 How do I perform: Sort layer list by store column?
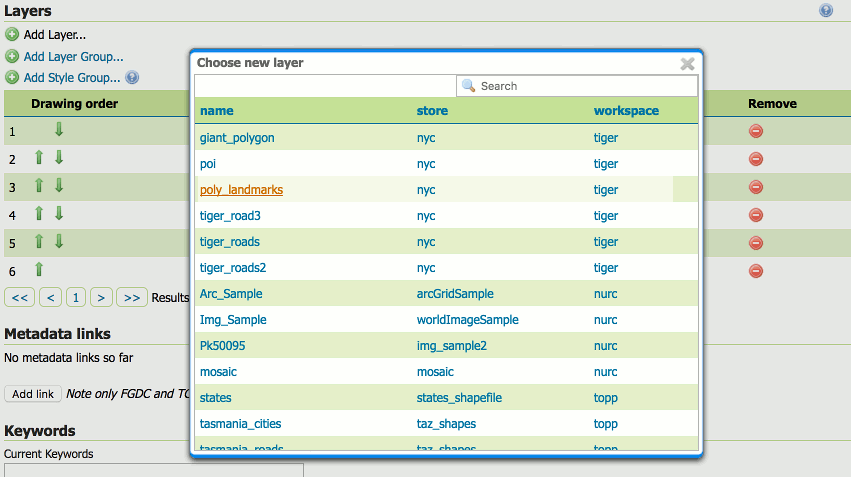pos(432,111)
